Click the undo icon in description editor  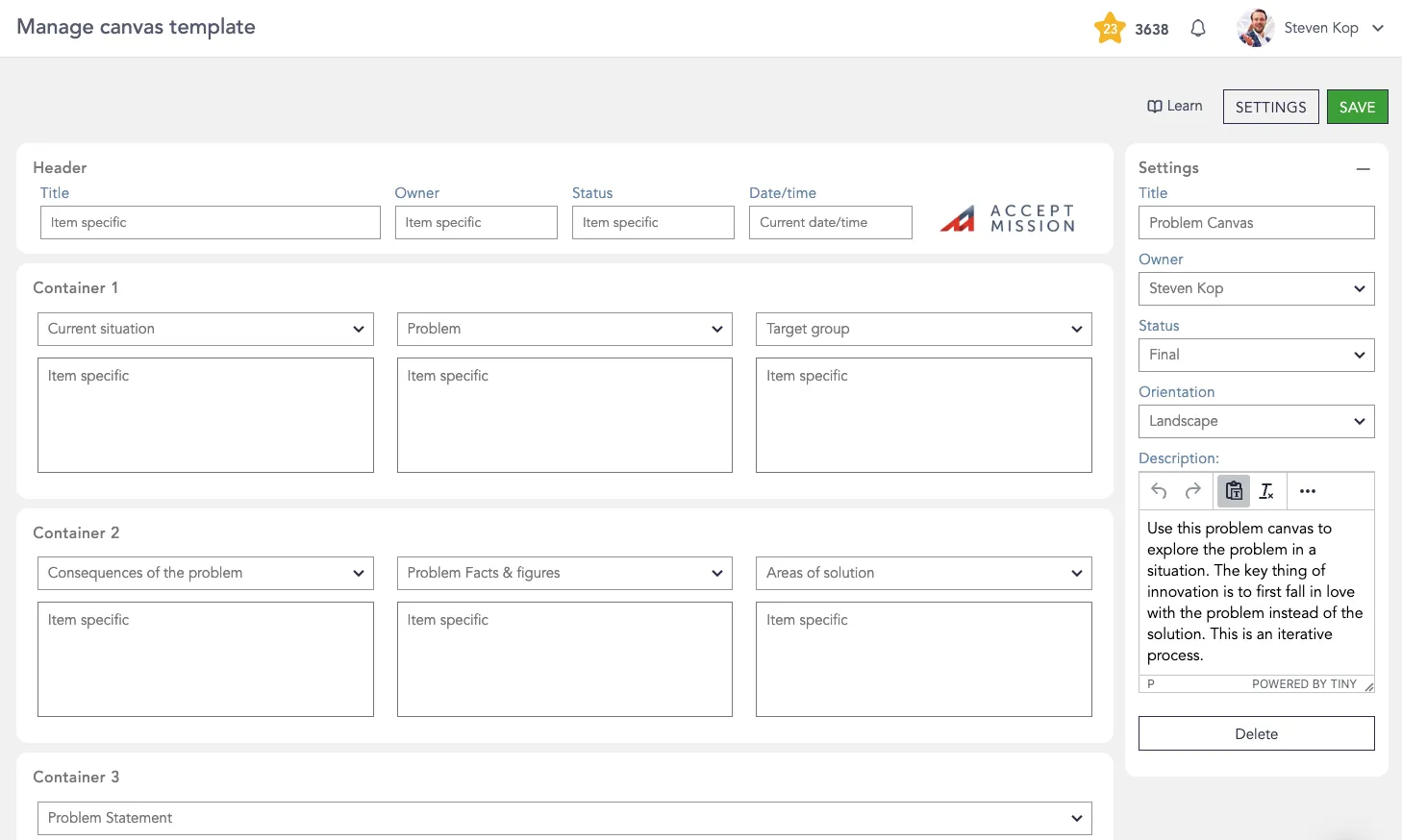(1159, 491)
